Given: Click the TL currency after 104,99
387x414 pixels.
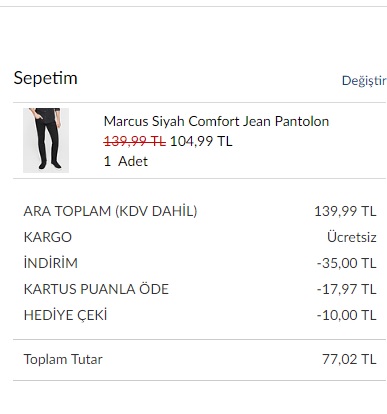Looking at the screenshot, I should 225,141.
